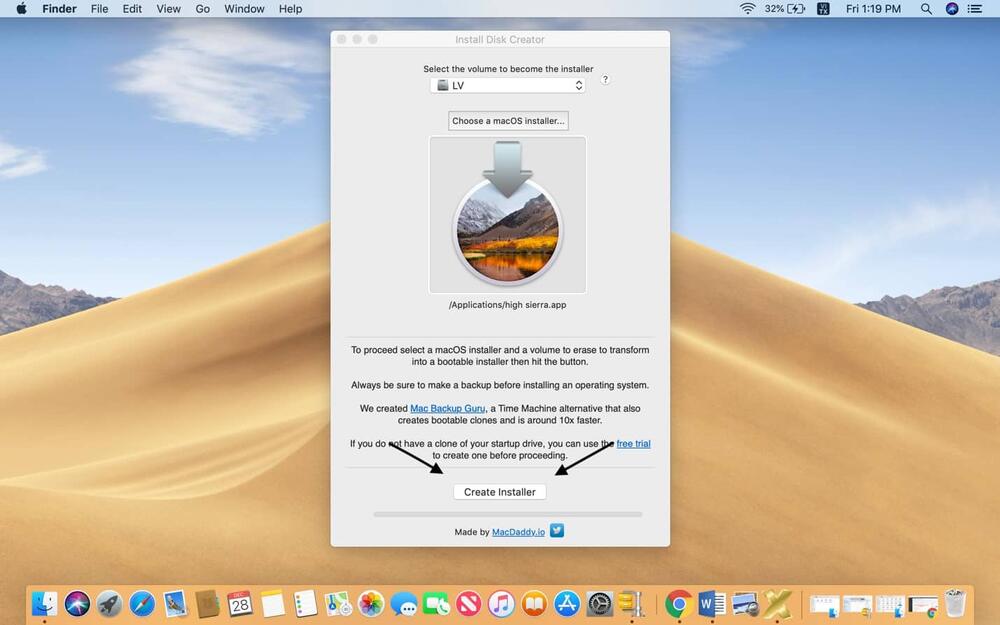The width and height of the screenshot is (1000, 625).
Task: Open Spotlight search in the menu bar
Action: pos(926,9)
